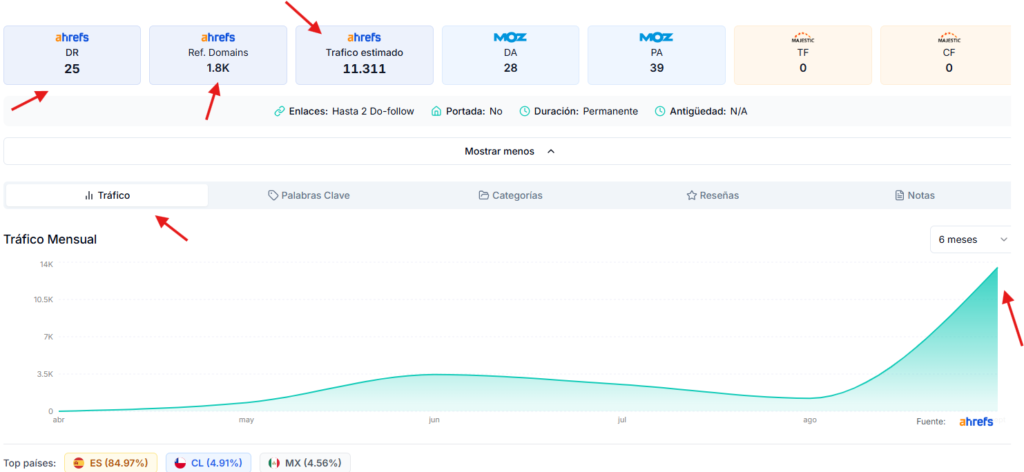
Task: Click the Spain flag icon
Action: tap(79, 463)
